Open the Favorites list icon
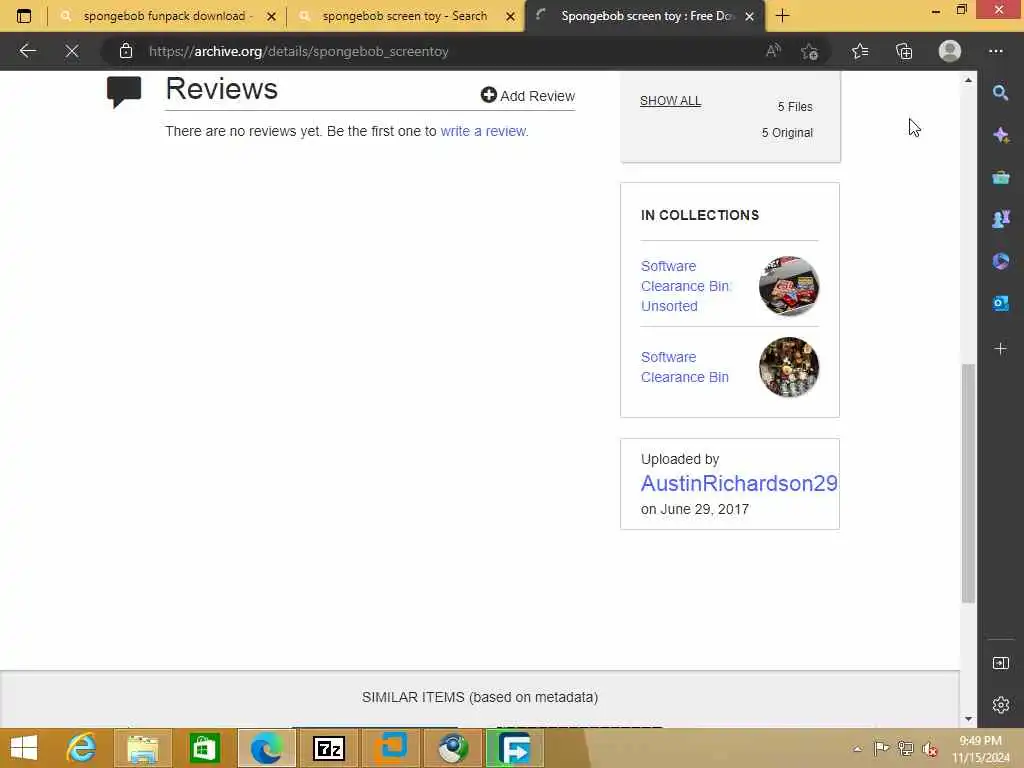 (860, 51)
